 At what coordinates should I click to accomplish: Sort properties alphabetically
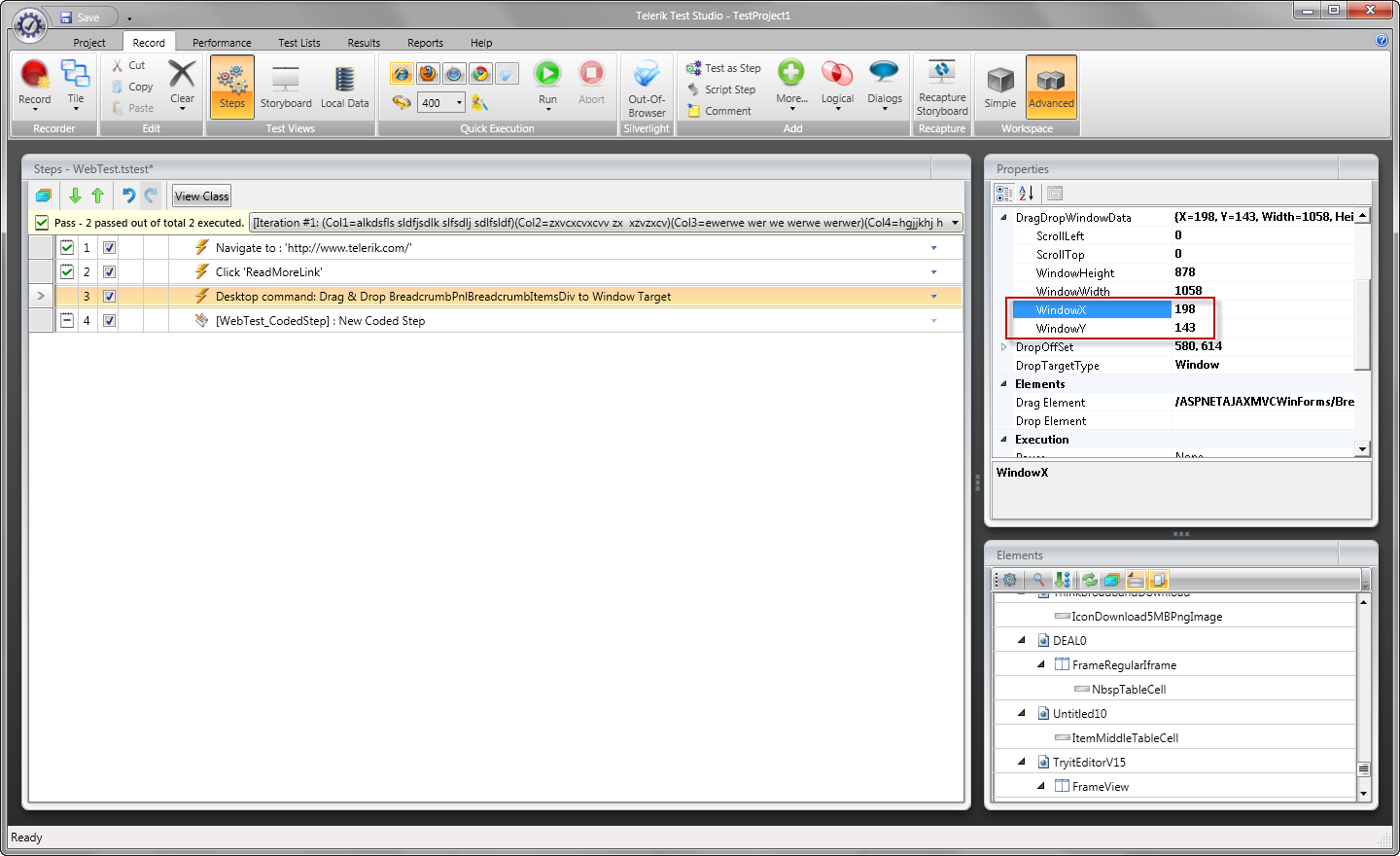point(1026,194)
